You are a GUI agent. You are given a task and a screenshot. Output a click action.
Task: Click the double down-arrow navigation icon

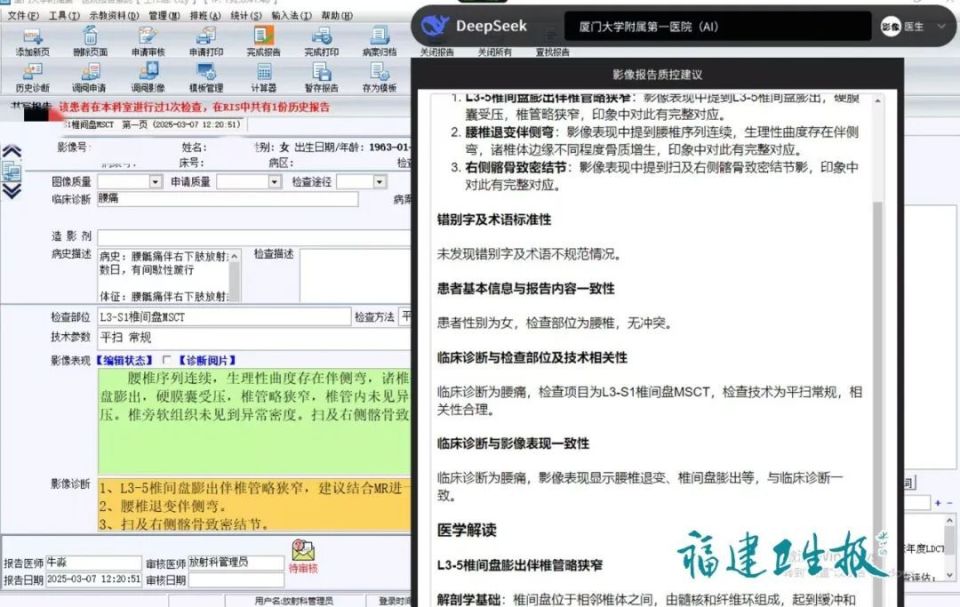(12, 191)
